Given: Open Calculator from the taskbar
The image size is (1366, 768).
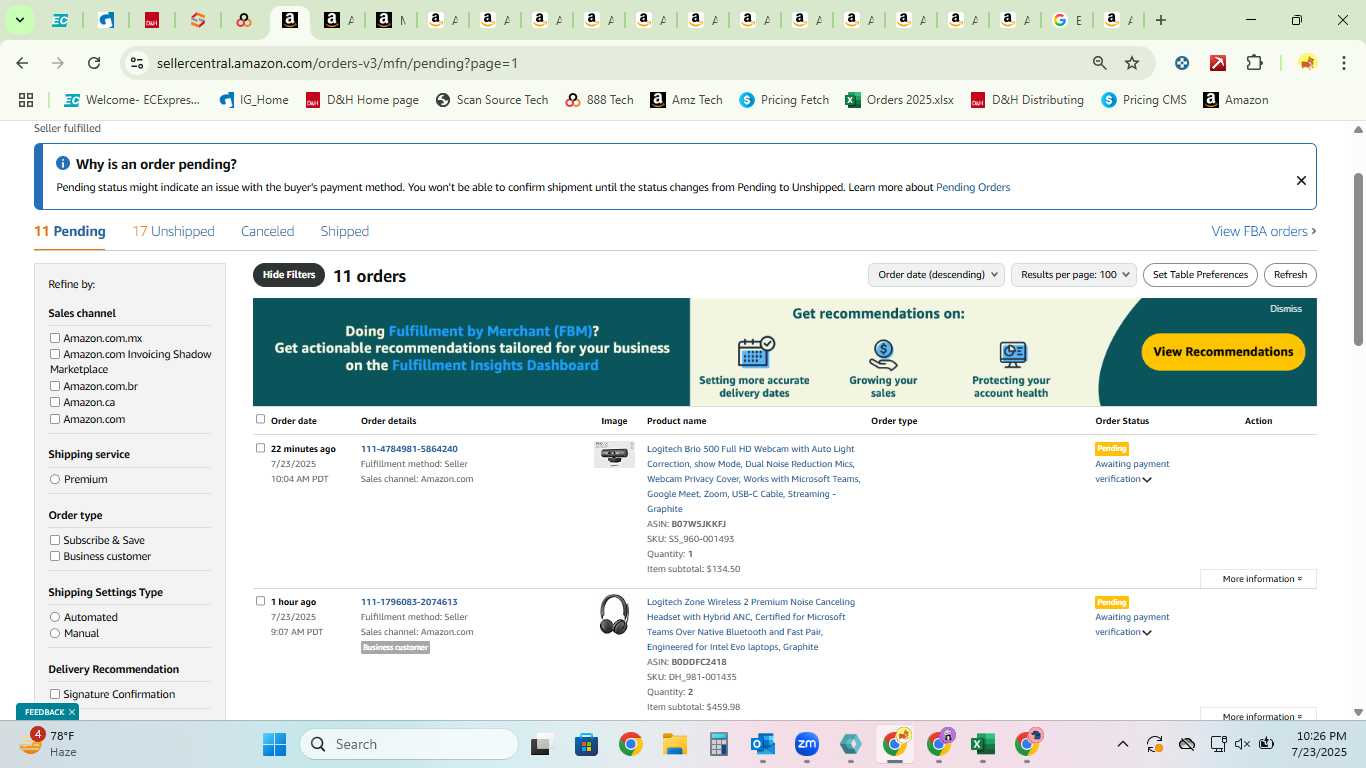Looking at the screenshot, I should click(x=718, y=744).
